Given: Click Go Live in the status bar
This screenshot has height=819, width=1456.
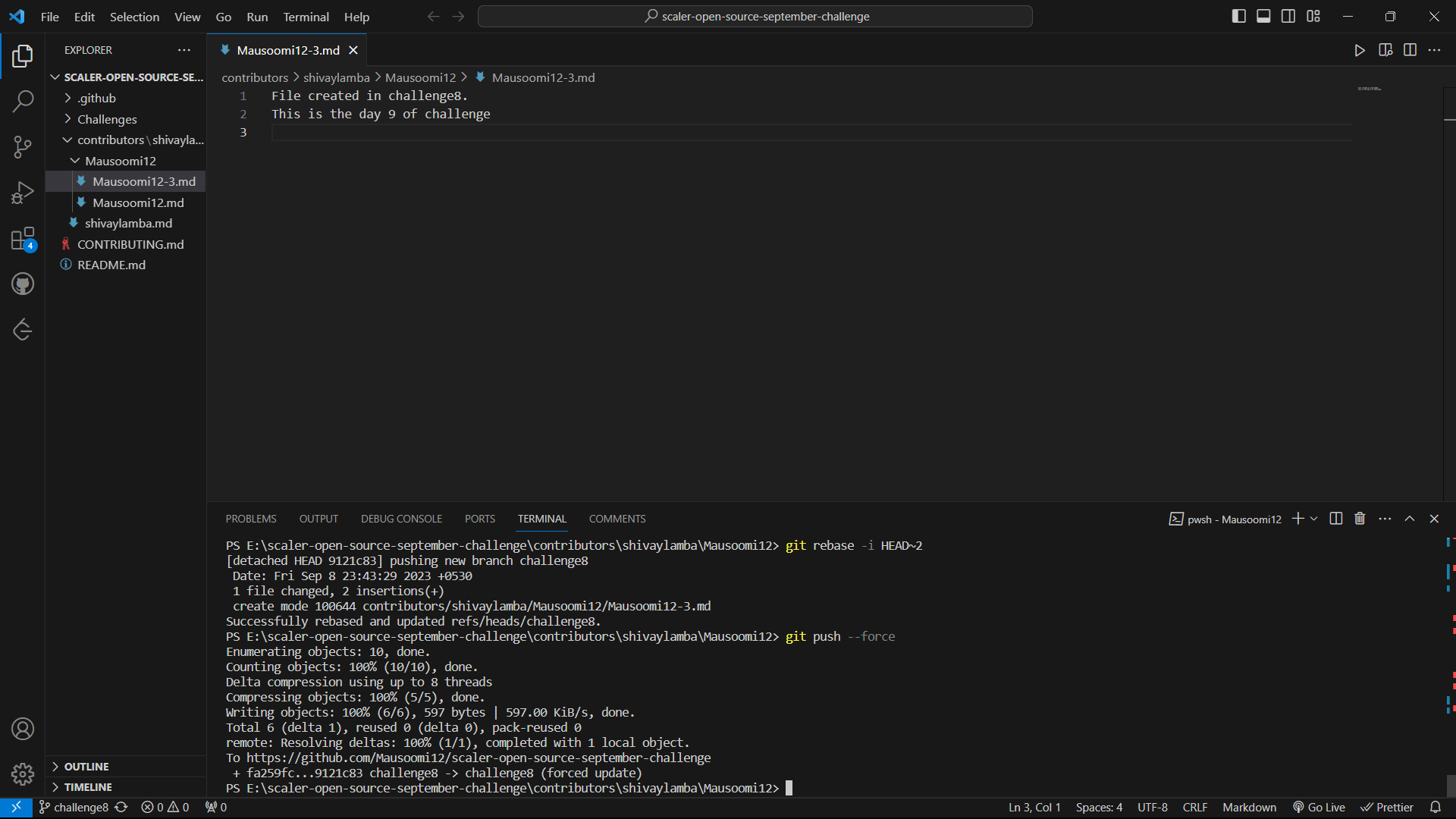Looking at the screenshot, I should [x=1319, y=807].
